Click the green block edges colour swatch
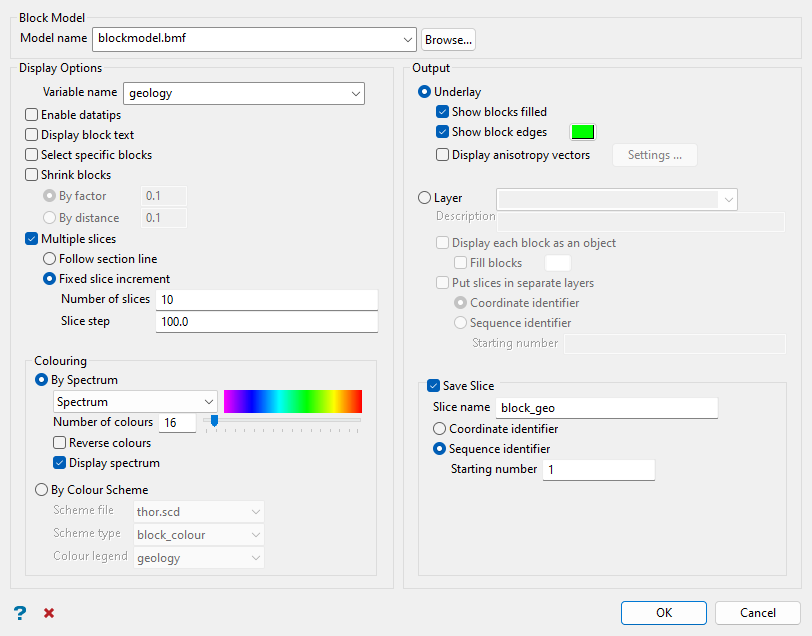The height and width of the screenshot is (636, 812). [x=582, y=132]
